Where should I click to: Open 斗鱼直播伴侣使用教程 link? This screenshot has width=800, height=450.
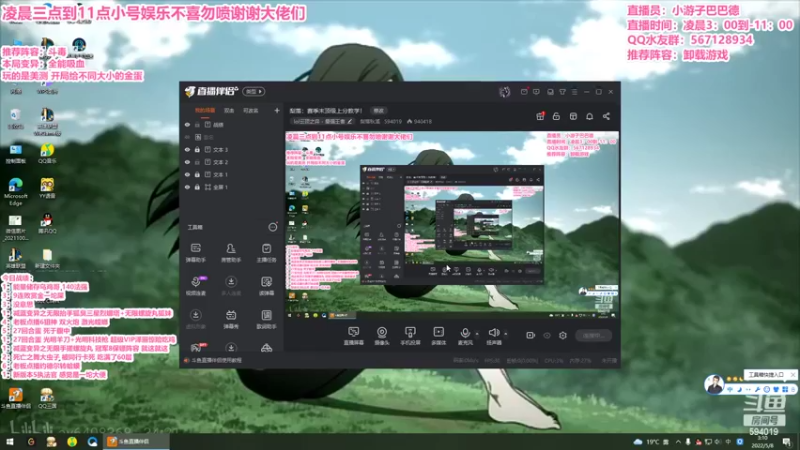point(216,360)
